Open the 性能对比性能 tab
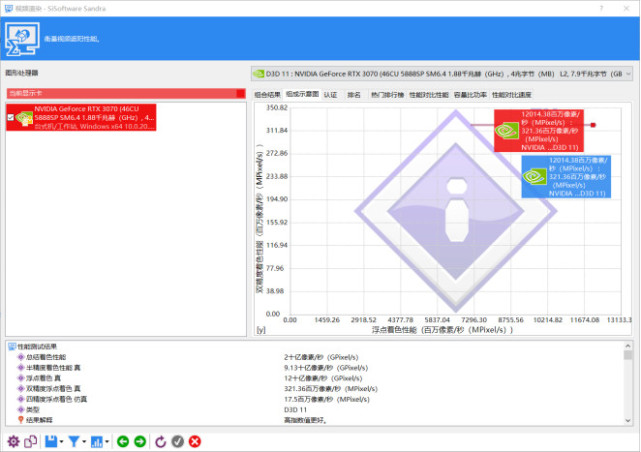641x452 pixels. point(429,95)
